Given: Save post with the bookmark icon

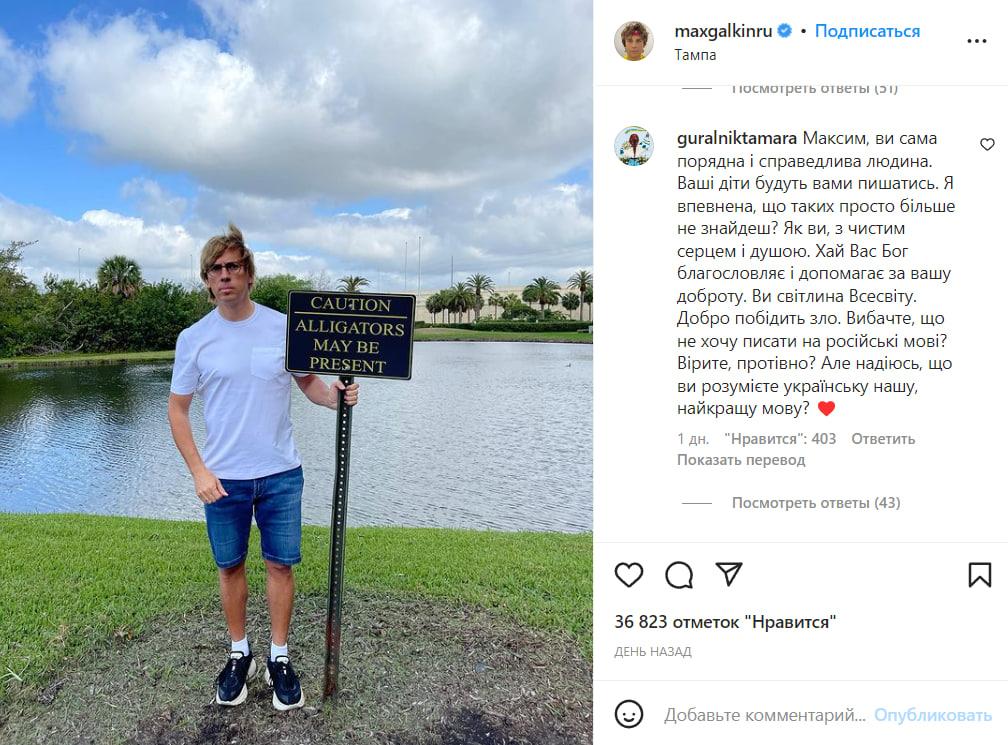Looking at the screenshot, I should (x=980, y=575).
